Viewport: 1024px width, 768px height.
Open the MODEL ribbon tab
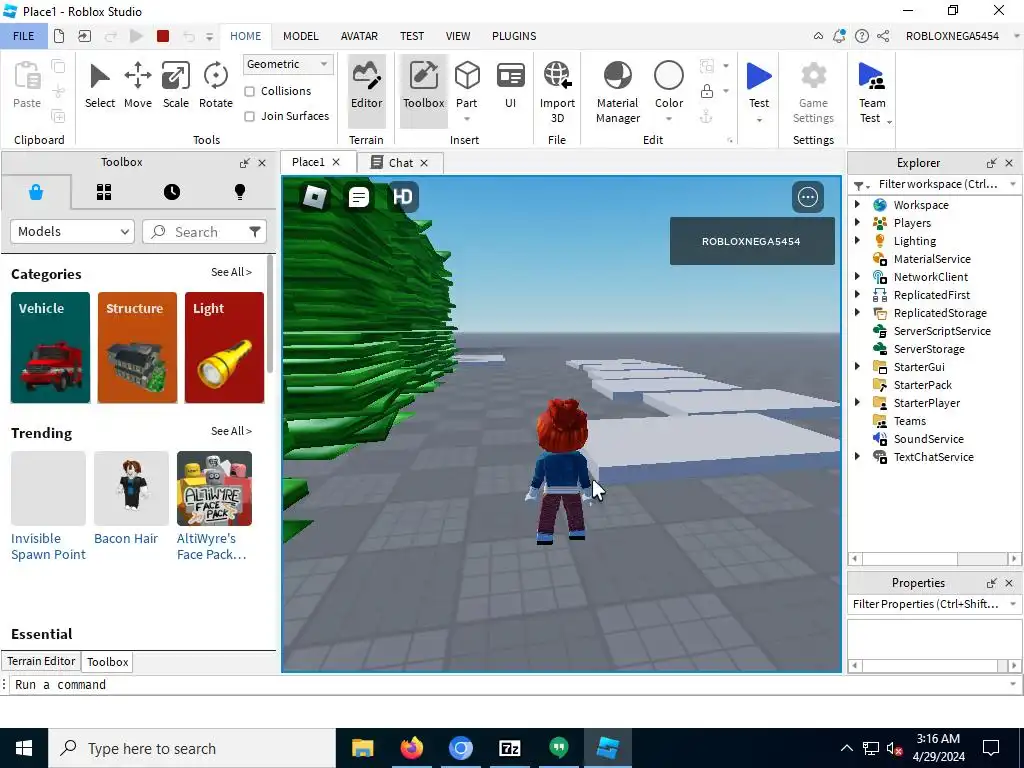pyautogui.click(x=300, y=36)
